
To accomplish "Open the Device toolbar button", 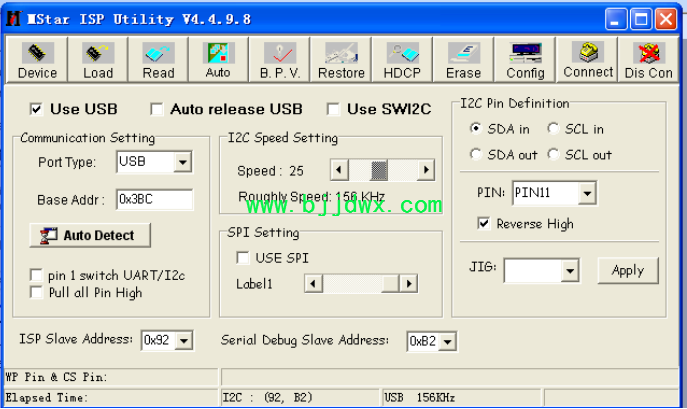I will 37,60.
